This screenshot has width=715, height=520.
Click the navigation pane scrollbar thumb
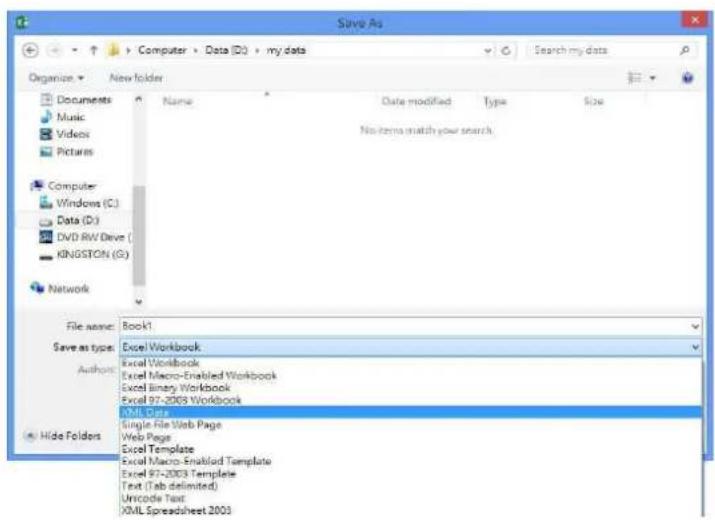(139, 235)
